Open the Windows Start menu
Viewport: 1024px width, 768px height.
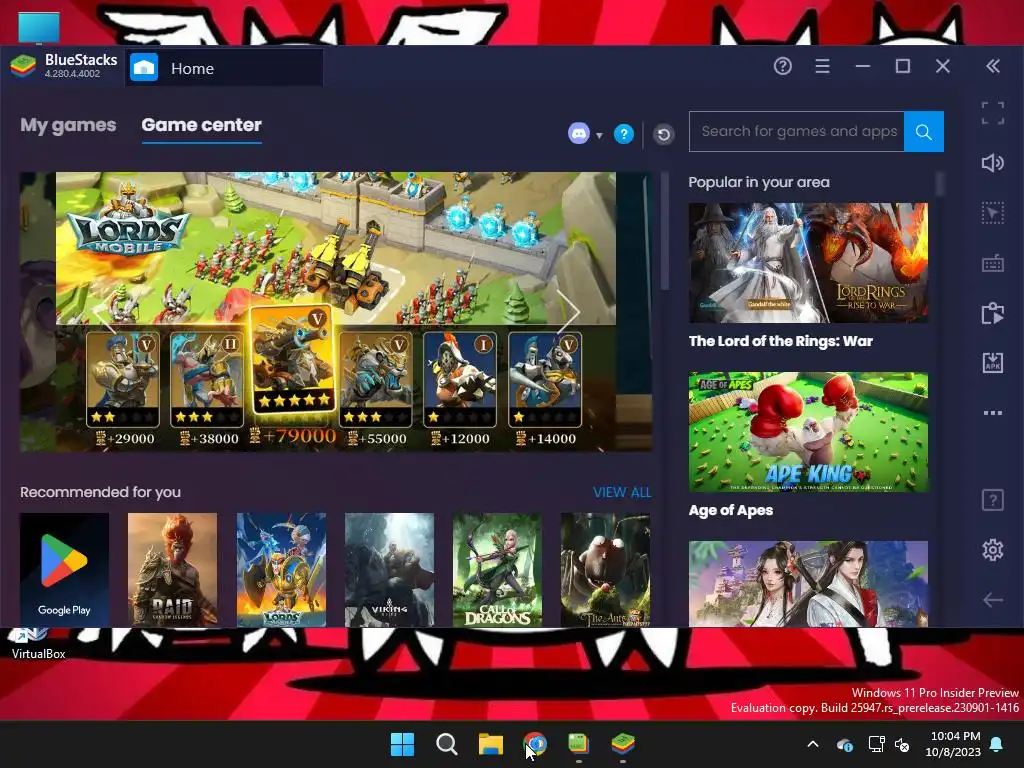(x=402, y=744)
